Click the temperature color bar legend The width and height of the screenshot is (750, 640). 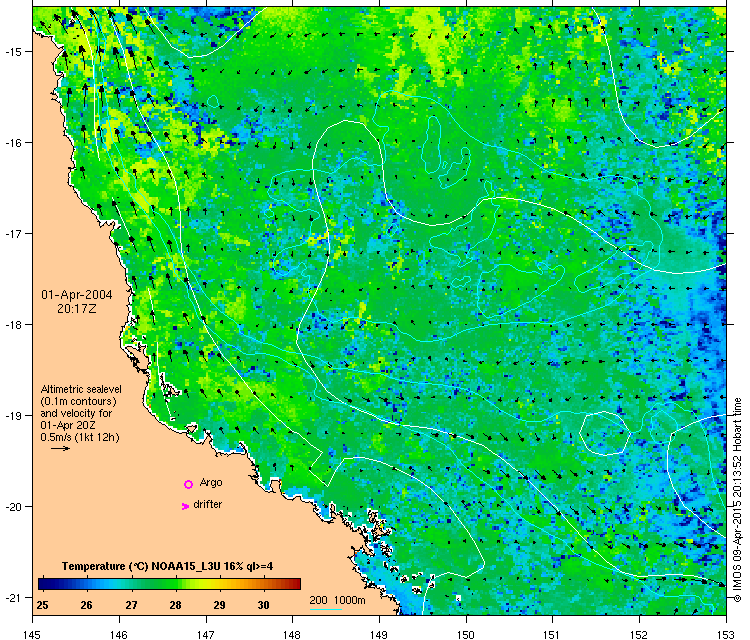(169, 584)
